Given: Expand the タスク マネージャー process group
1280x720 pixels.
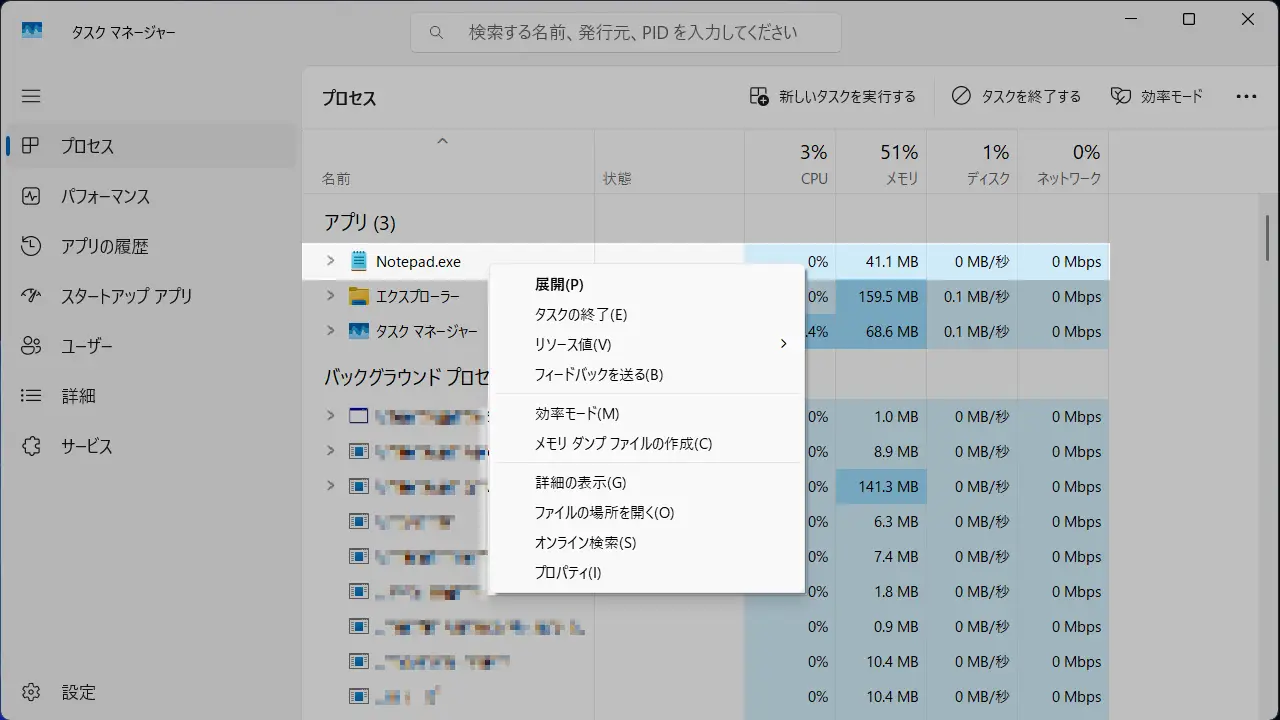Looking at the screenshot, I should pos(331,331).
